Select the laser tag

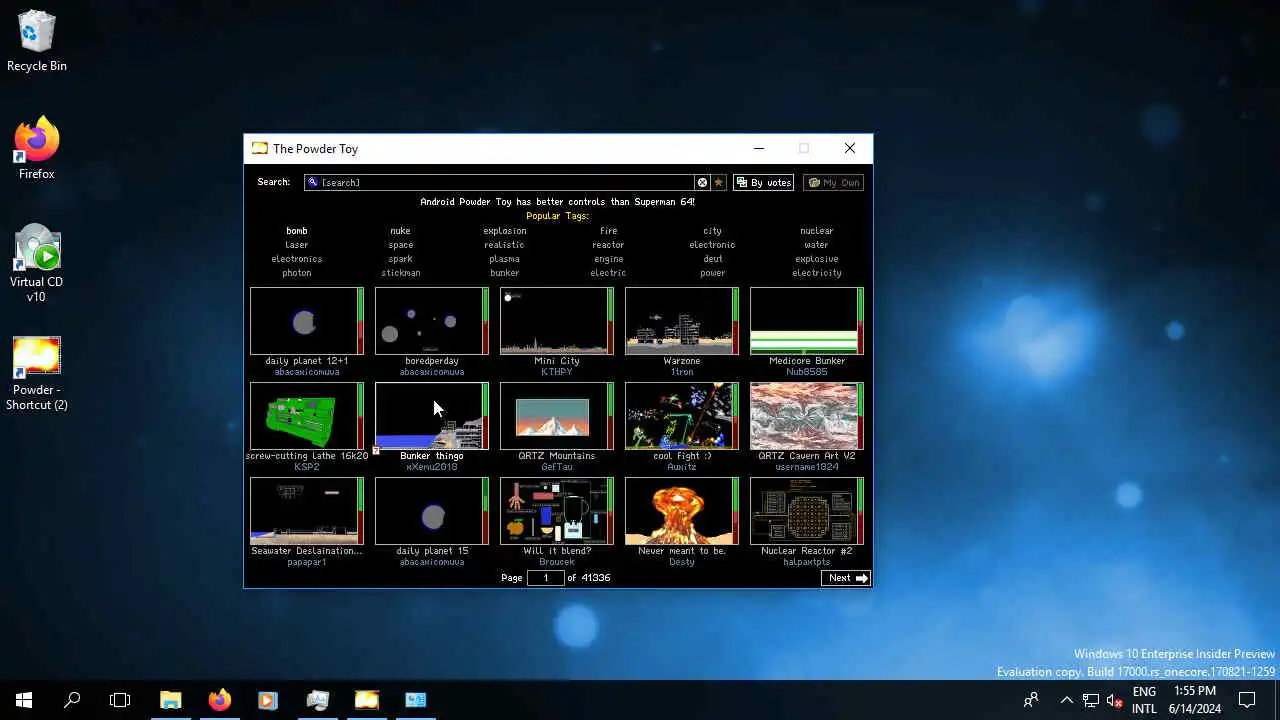click(x=297, y=245)
